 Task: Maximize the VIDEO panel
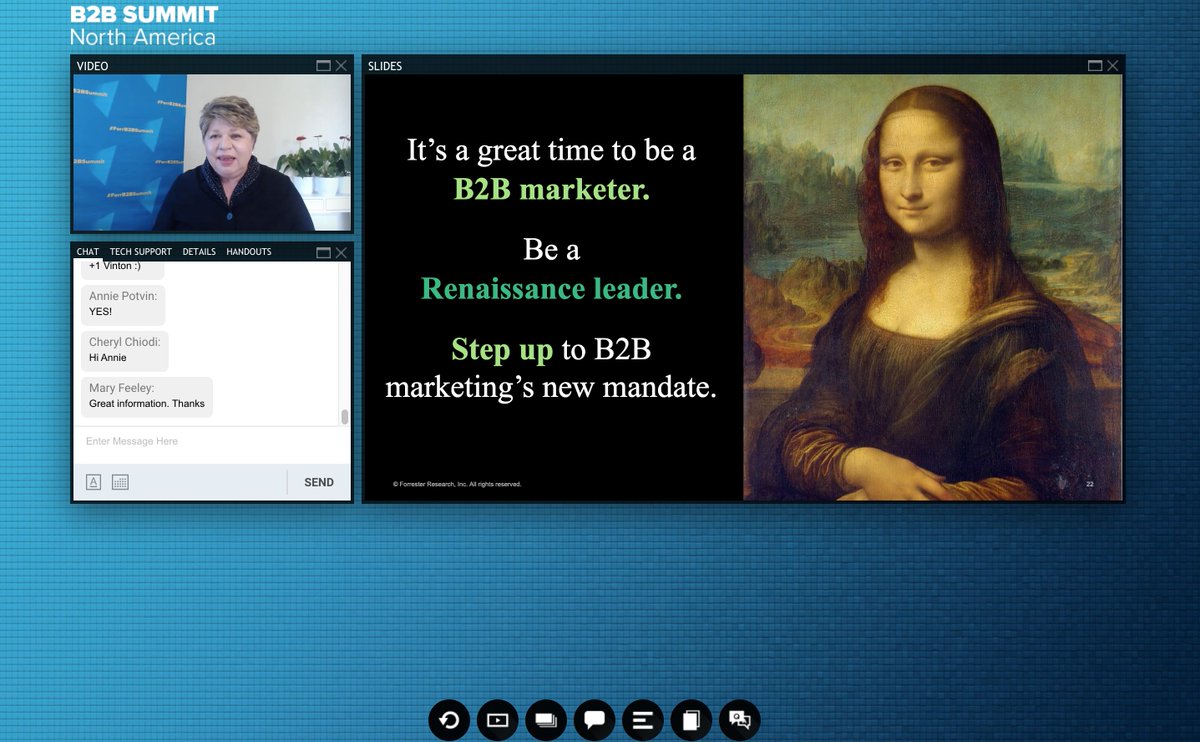(324, 66)
